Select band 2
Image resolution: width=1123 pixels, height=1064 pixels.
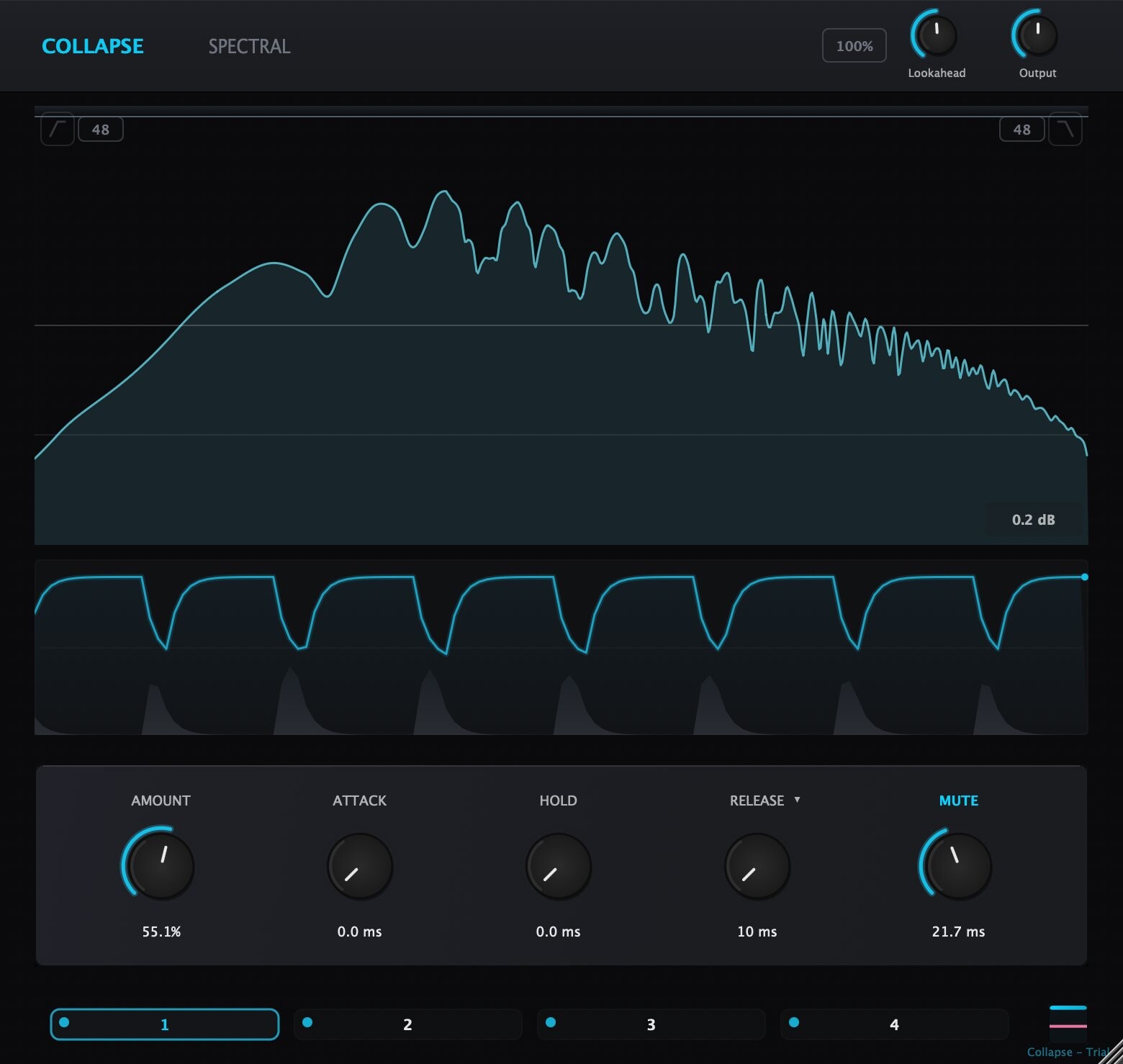tap(407, 1024)
